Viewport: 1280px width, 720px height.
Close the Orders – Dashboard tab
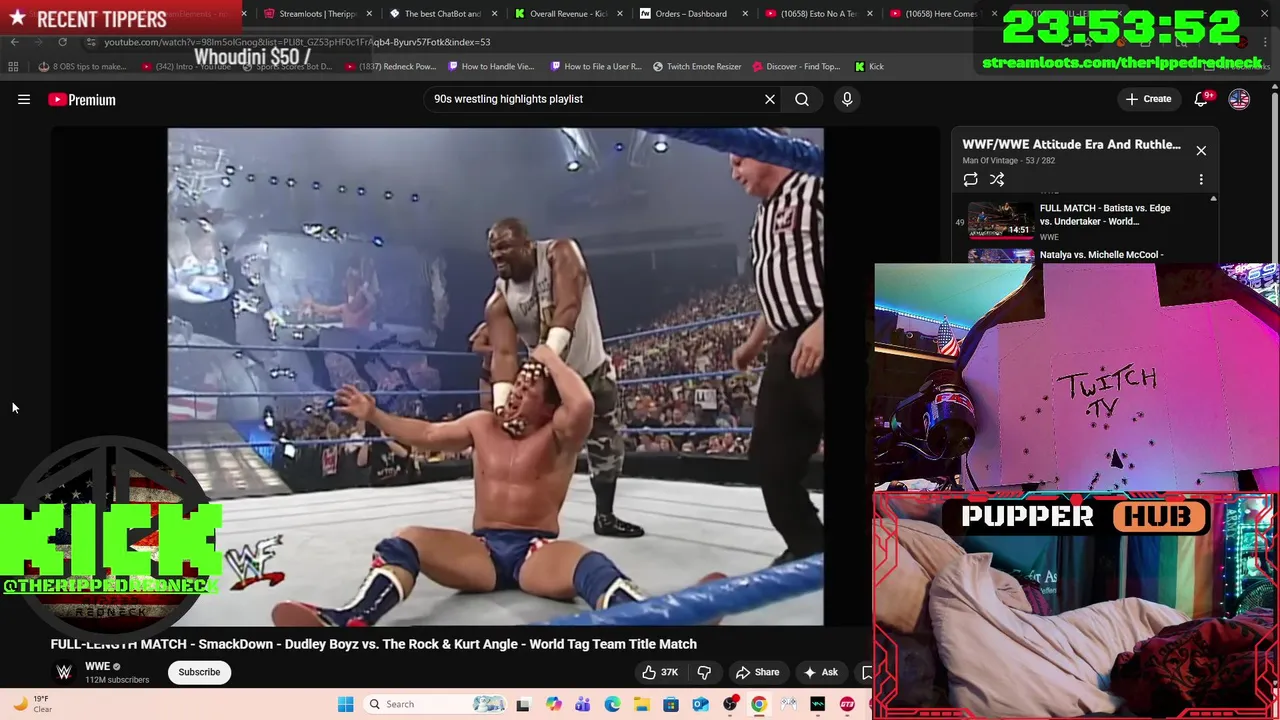744,14
